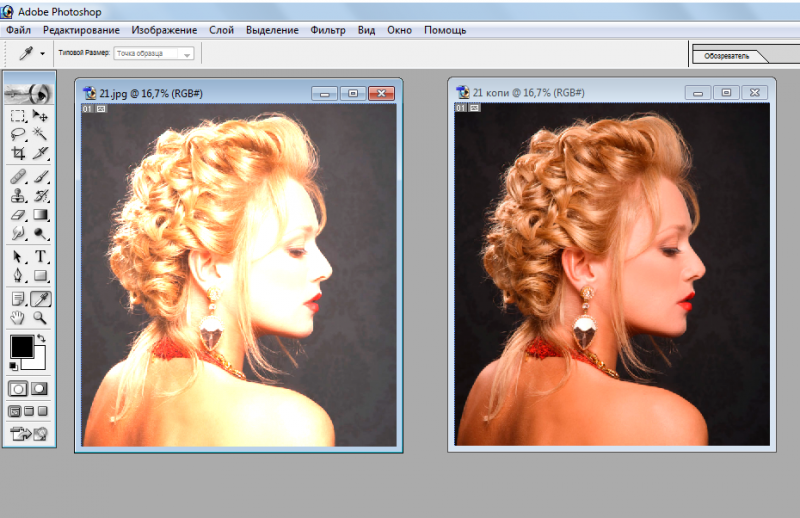Pick the Magic Wand tool
The width and height of the screenshot is (800, 518).
pos(41,134)
